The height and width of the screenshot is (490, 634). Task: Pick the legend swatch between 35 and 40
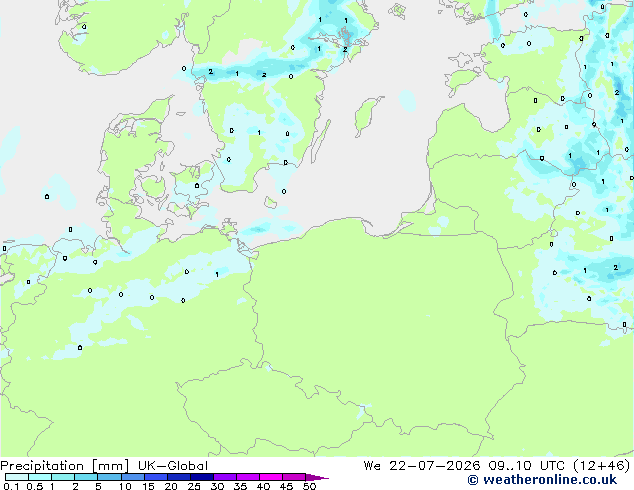click(248, 477)
